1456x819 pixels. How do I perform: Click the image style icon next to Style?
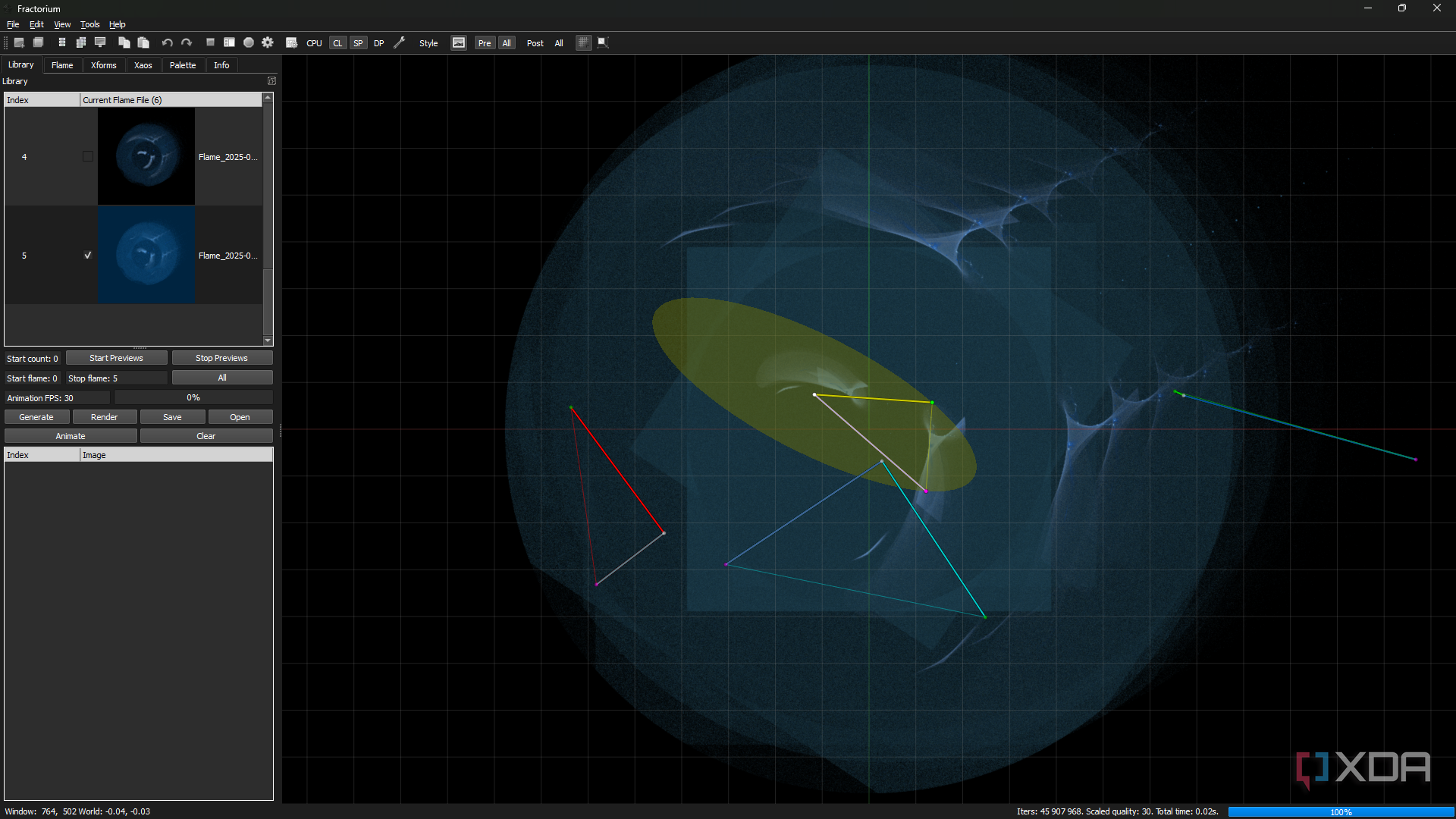coord(459,42)
